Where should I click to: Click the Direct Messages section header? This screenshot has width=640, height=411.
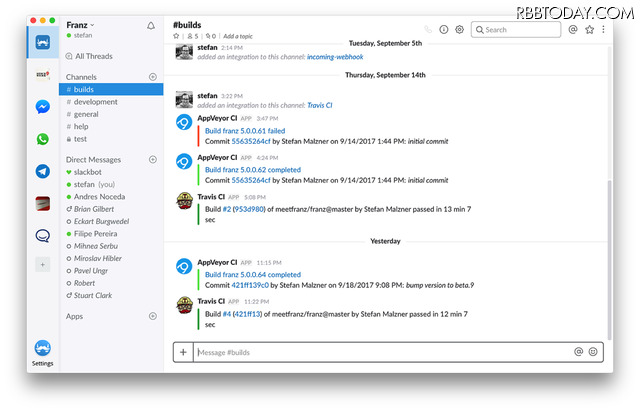tap(93, 160)
